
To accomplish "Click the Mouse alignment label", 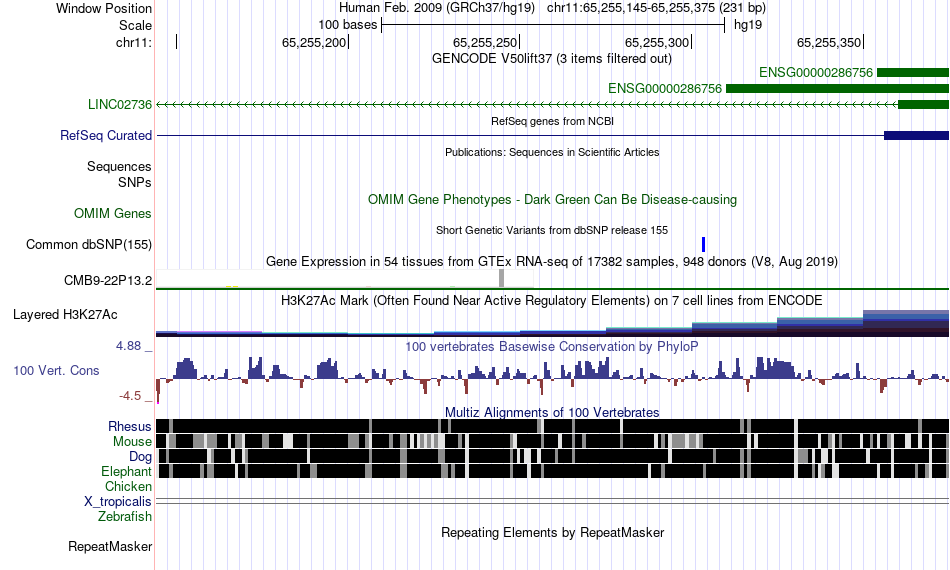I will tap(132, 442).
